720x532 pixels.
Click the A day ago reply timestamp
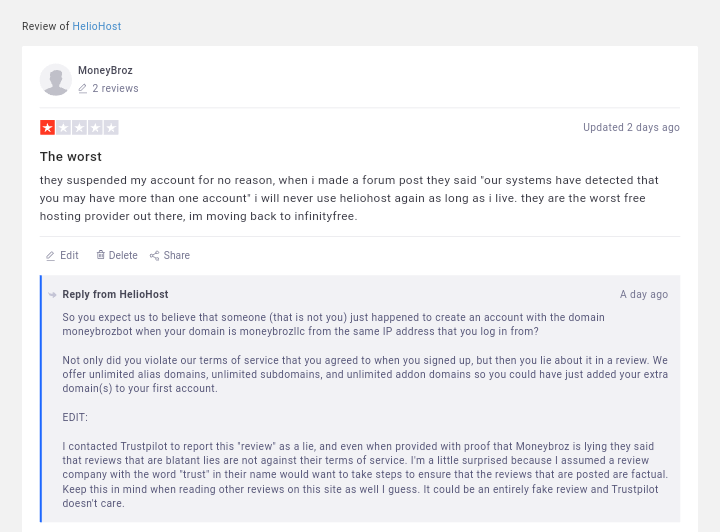tap(644, 294)
